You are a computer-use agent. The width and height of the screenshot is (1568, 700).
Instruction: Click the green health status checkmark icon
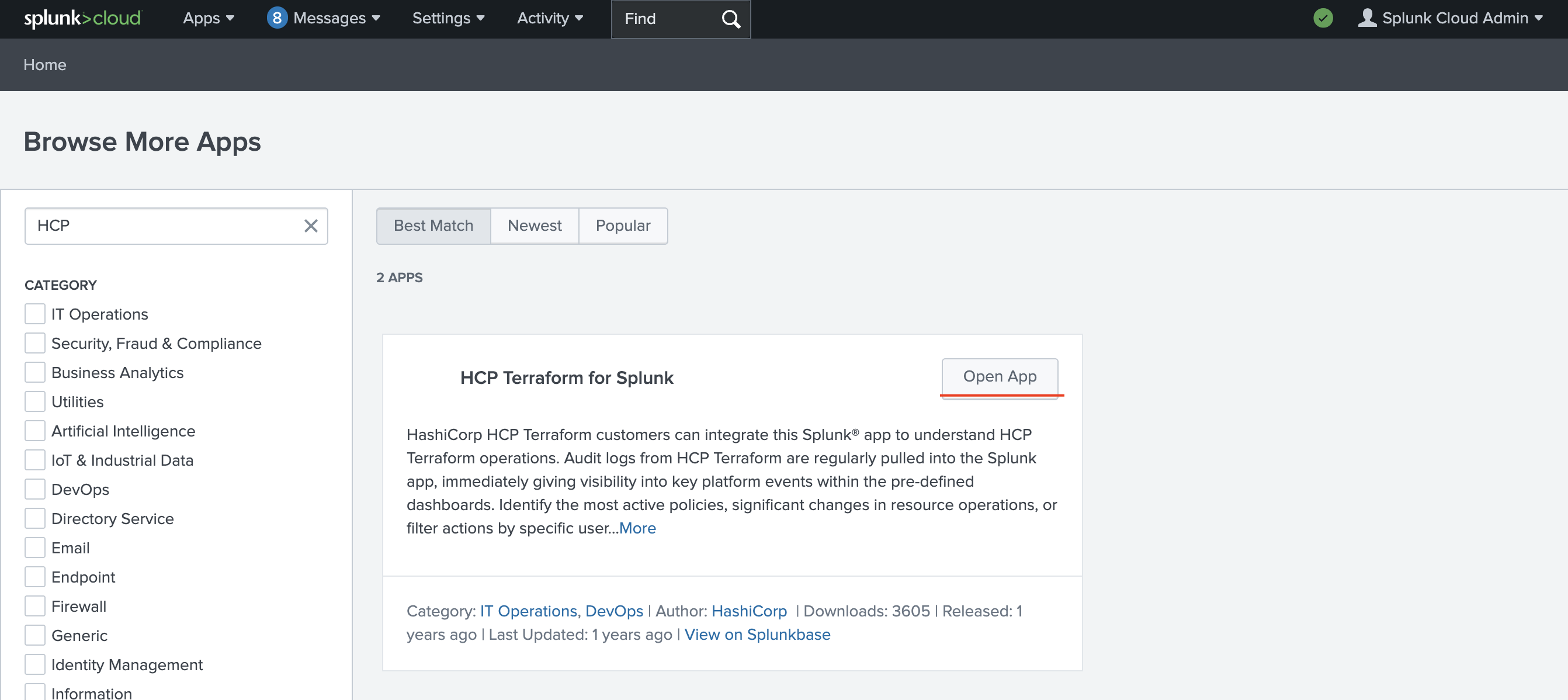coord(1323,18)
